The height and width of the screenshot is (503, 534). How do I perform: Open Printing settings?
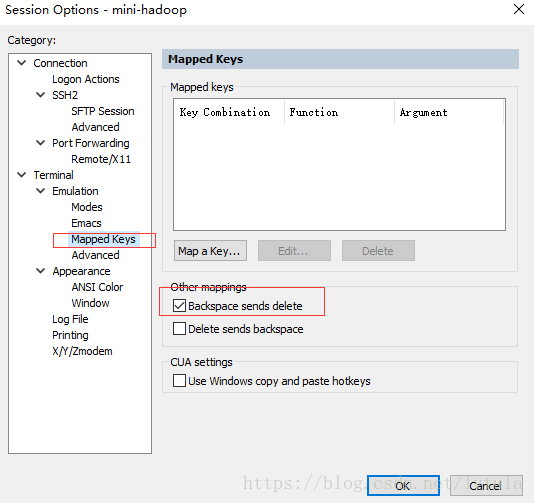(70, 335)
